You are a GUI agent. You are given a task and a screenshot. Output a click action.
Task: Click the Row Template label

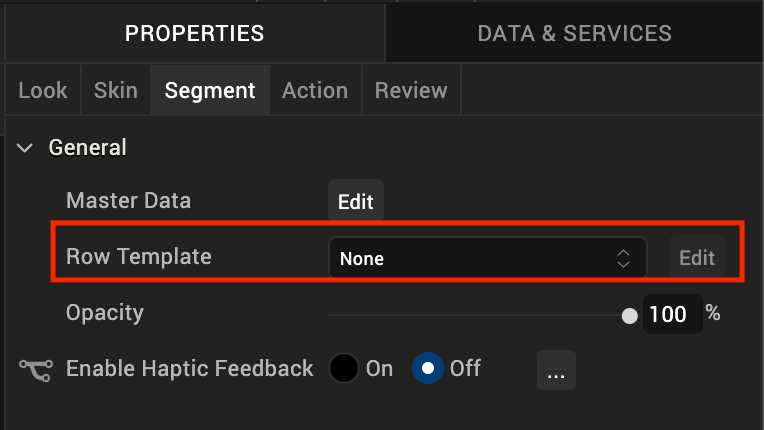[x=139, y=256]
